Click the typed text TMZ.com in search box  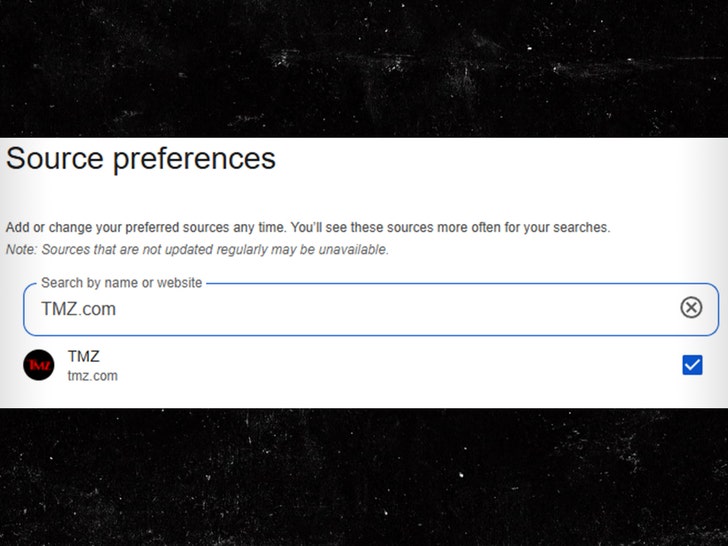point(78,309)
